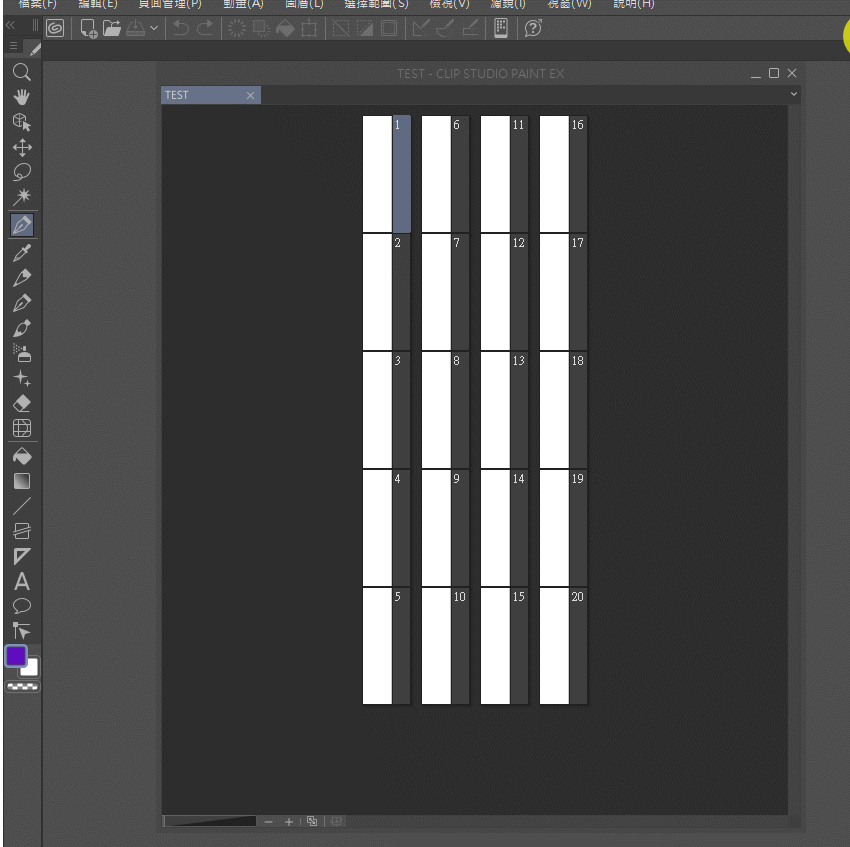The width and height of the screenshot is (850, 847).
Task: Open the tab list dropdown arrow
Action: tap(794, 94)
